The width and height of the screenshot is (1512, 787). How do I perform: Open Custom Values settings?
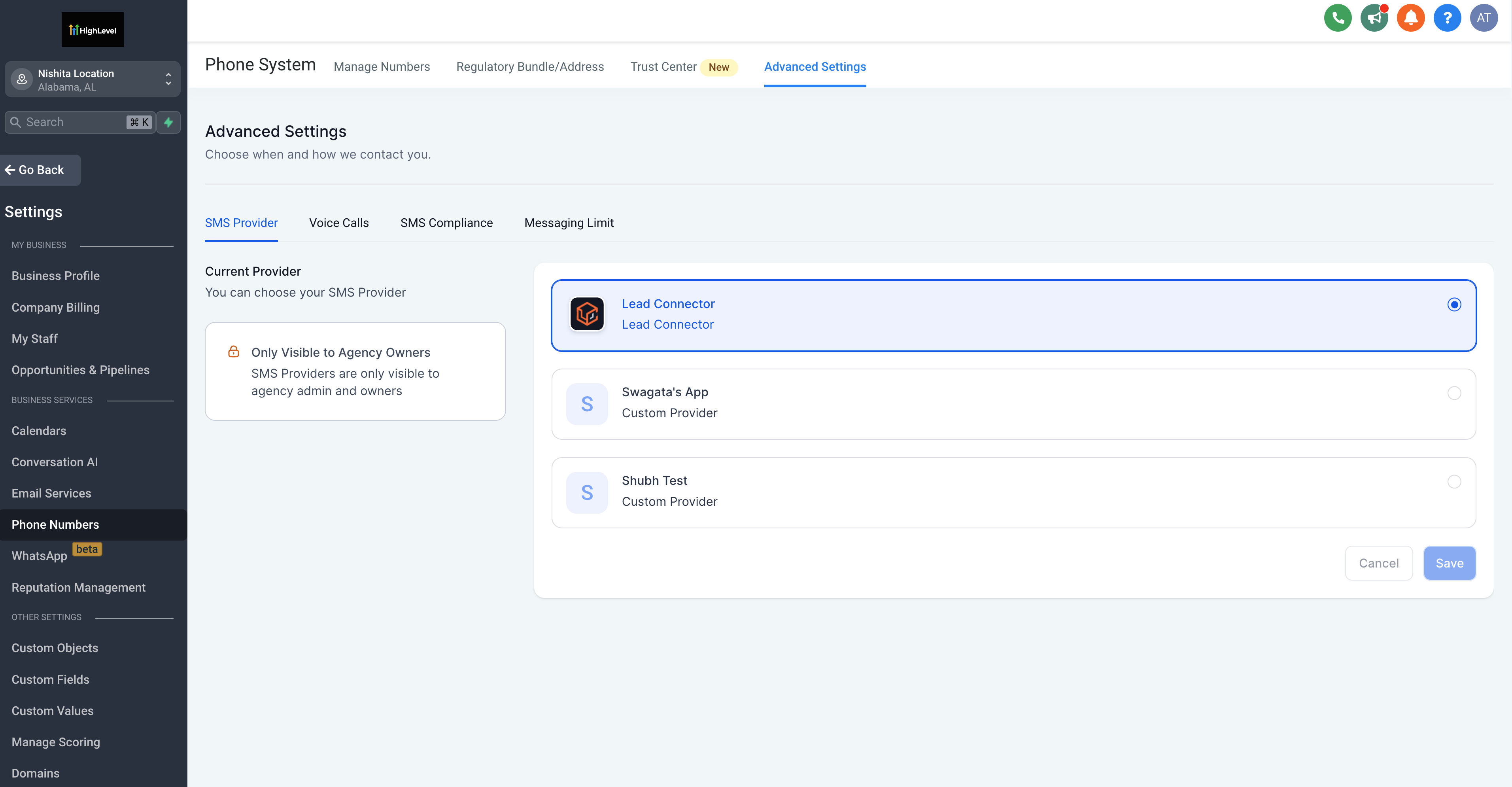click(53, 710)
